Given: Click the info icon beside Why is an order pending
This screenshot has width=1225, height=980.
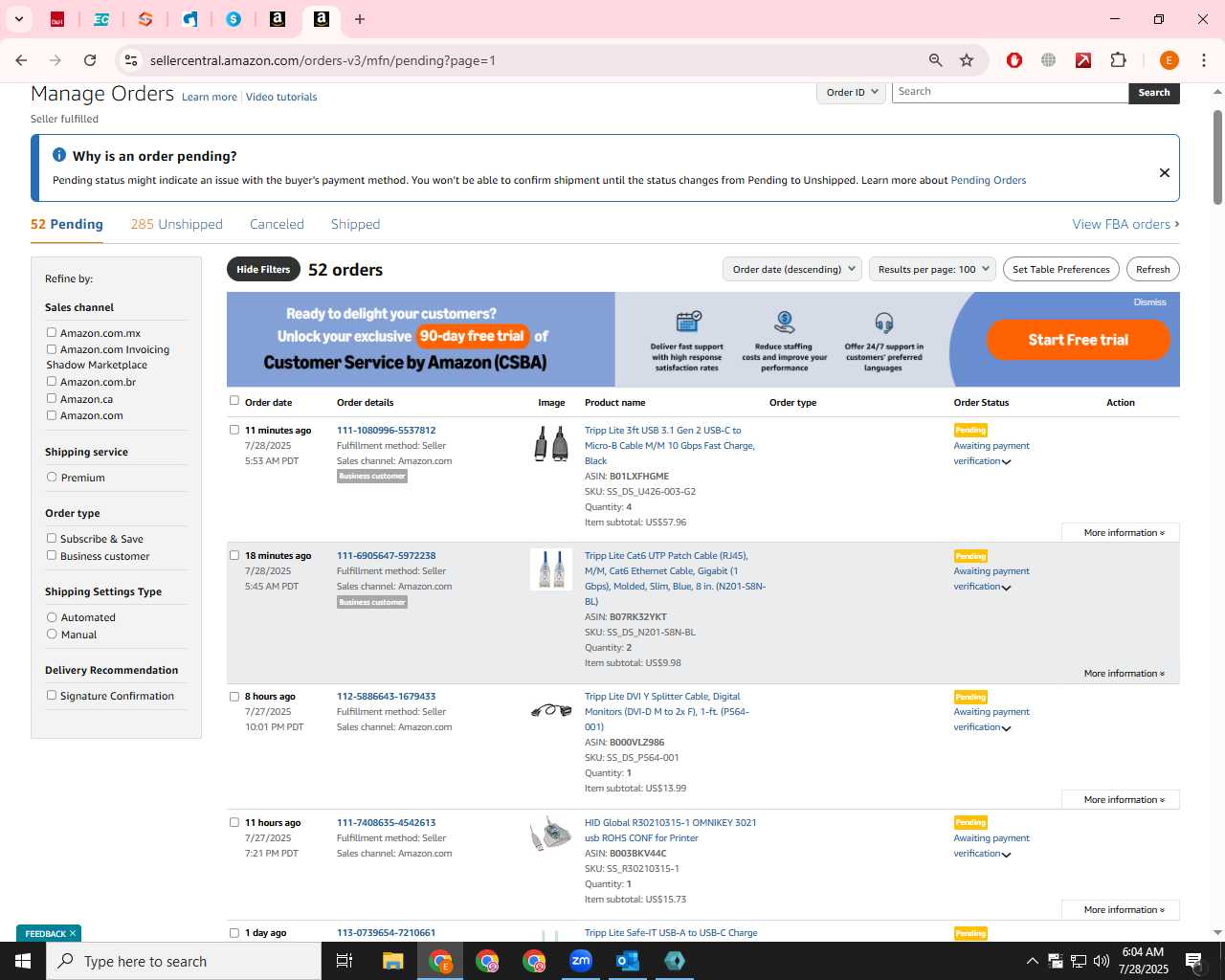Looking at the screenshot, I should (59, 155).
